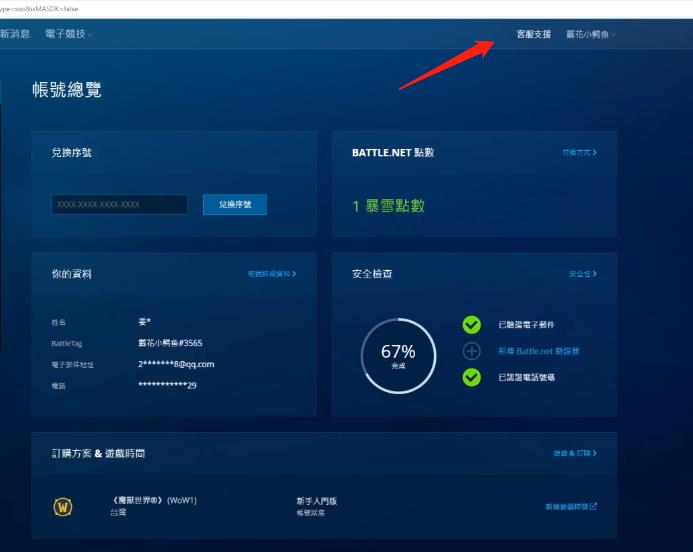Image resolution: width=693 pixels, height=552 pixels.
Task: Click the '已驗證電子郵件' verified email text
Action: click(526, 324)
